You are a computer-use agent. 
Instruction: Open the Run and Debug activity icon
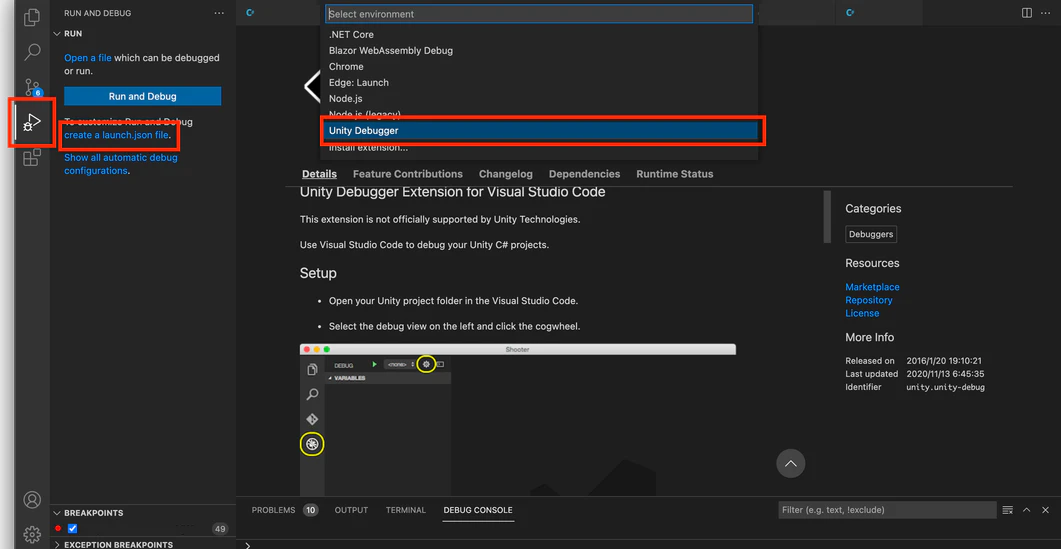tap(32, 122)
